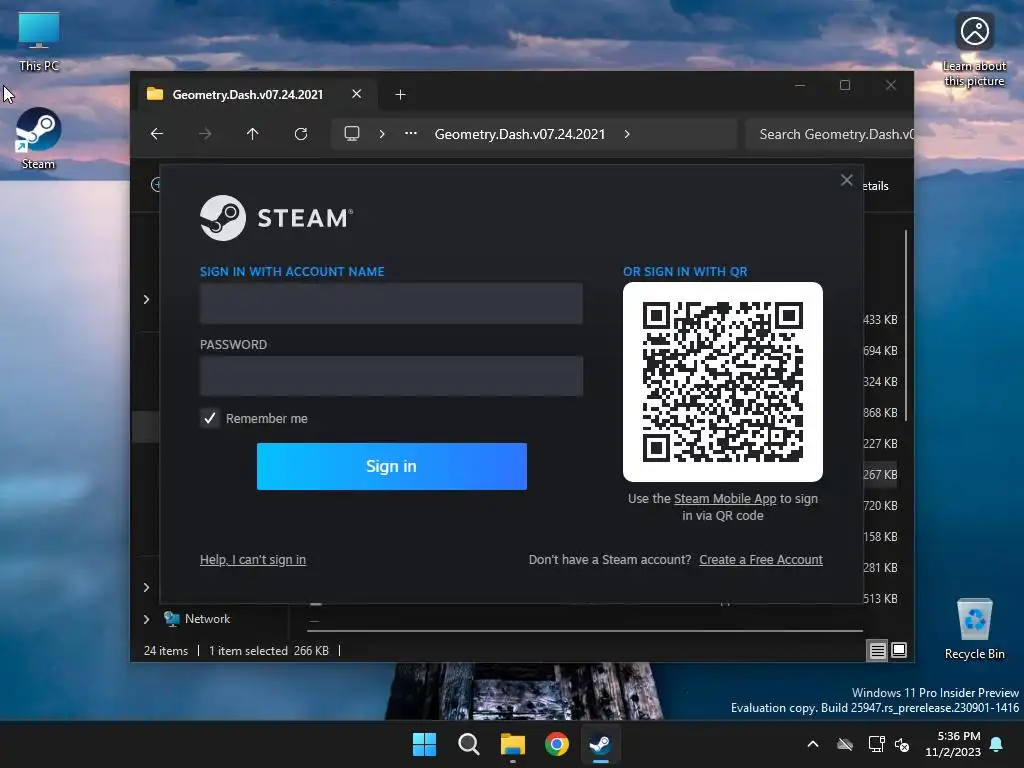Expand the navigation chevron above Network
Viewport: 1024px width, 768px height.
pyautogui.click(x=146, y=587)
